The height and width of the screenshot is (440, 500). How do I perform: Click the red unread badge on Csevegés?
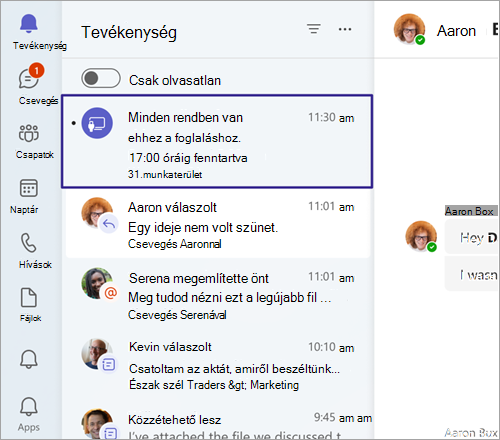tap(36, 70)
